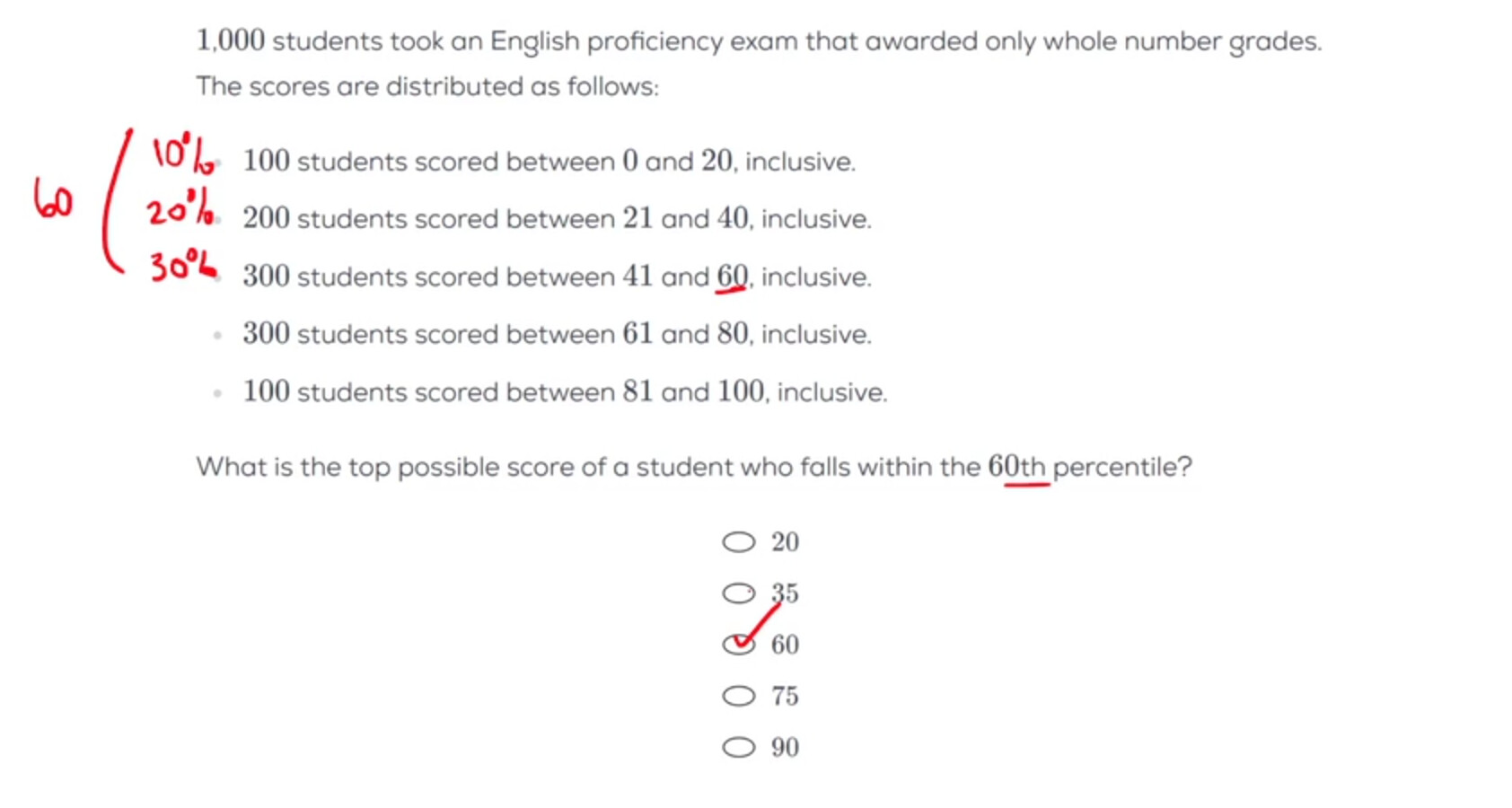Click the "81 and 100, inclusive" score line

click(565, 392)
